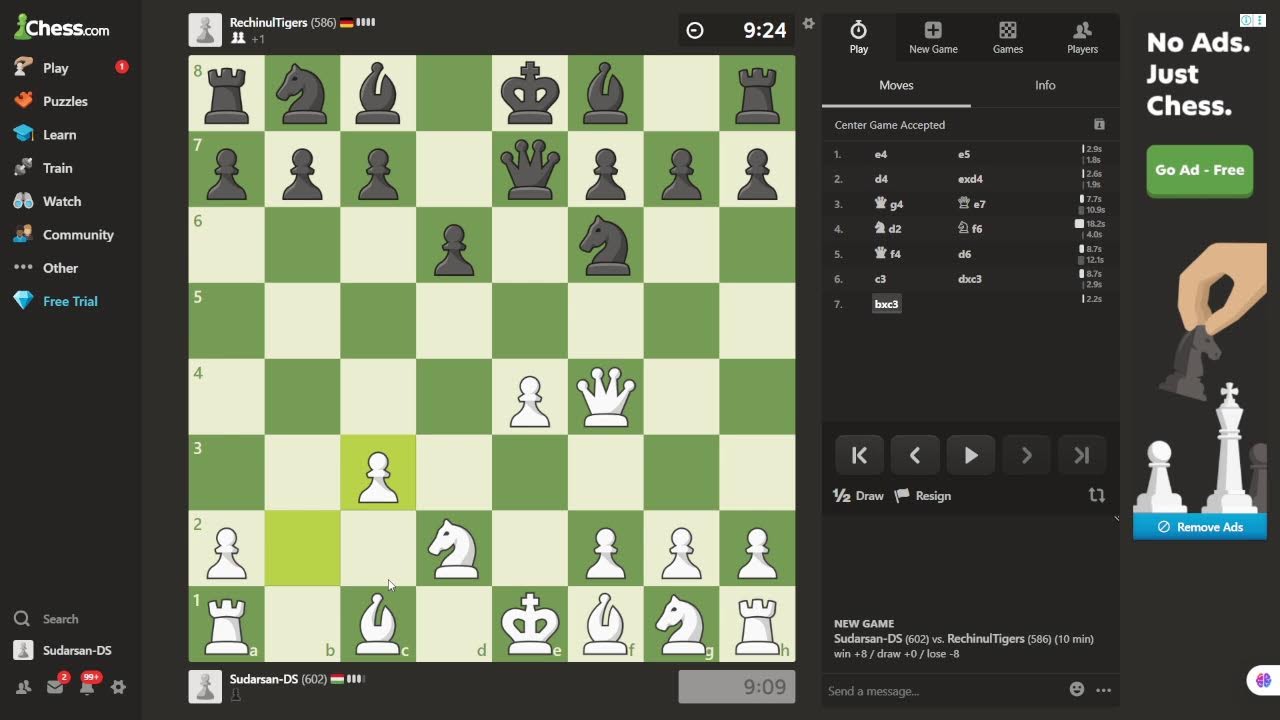The height and width of the screenshot is (720, 1280).
Task: Open sidebar settings gear
Action: pyautogui.click(x=118, y=687)
